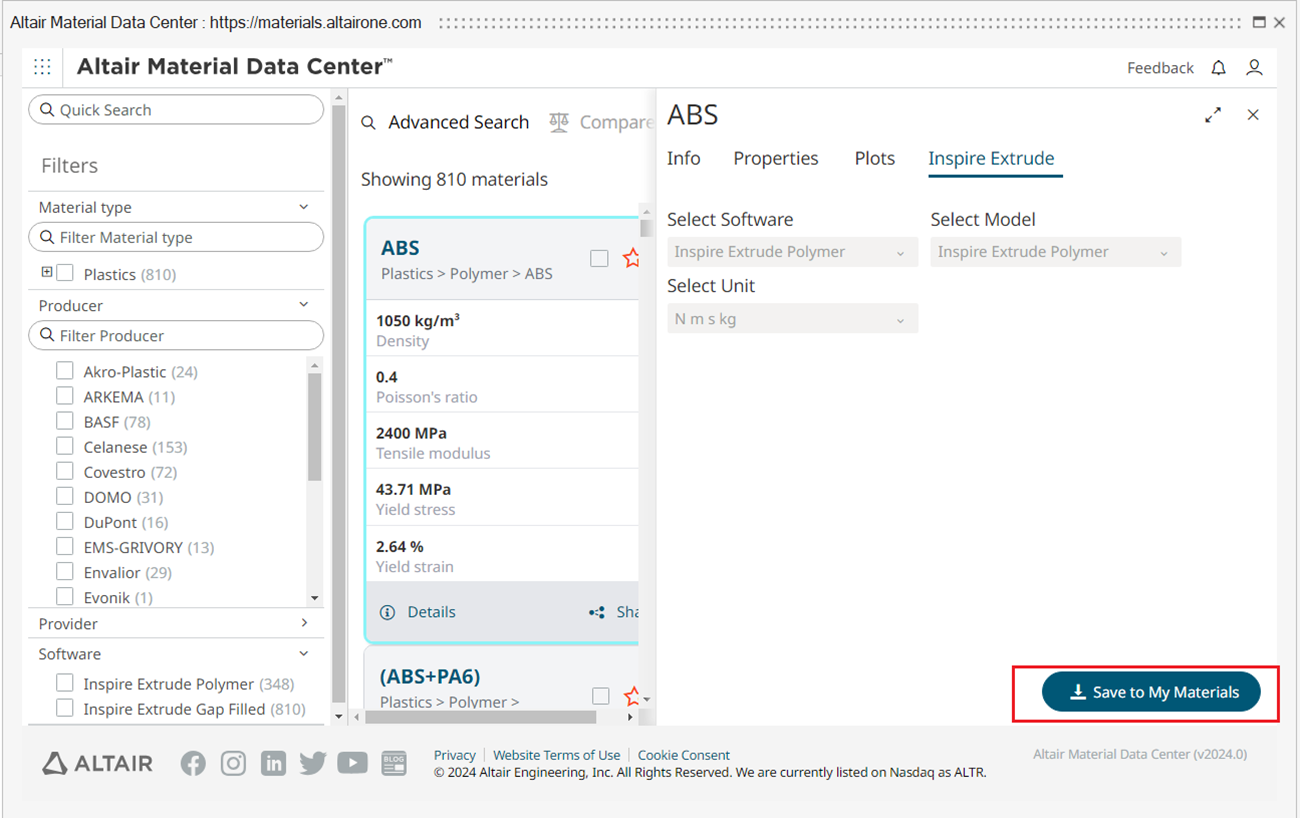Open Altair Twitter page icon
The width and height of the screenshot is (1300, 818).
[x=313, y=763]
